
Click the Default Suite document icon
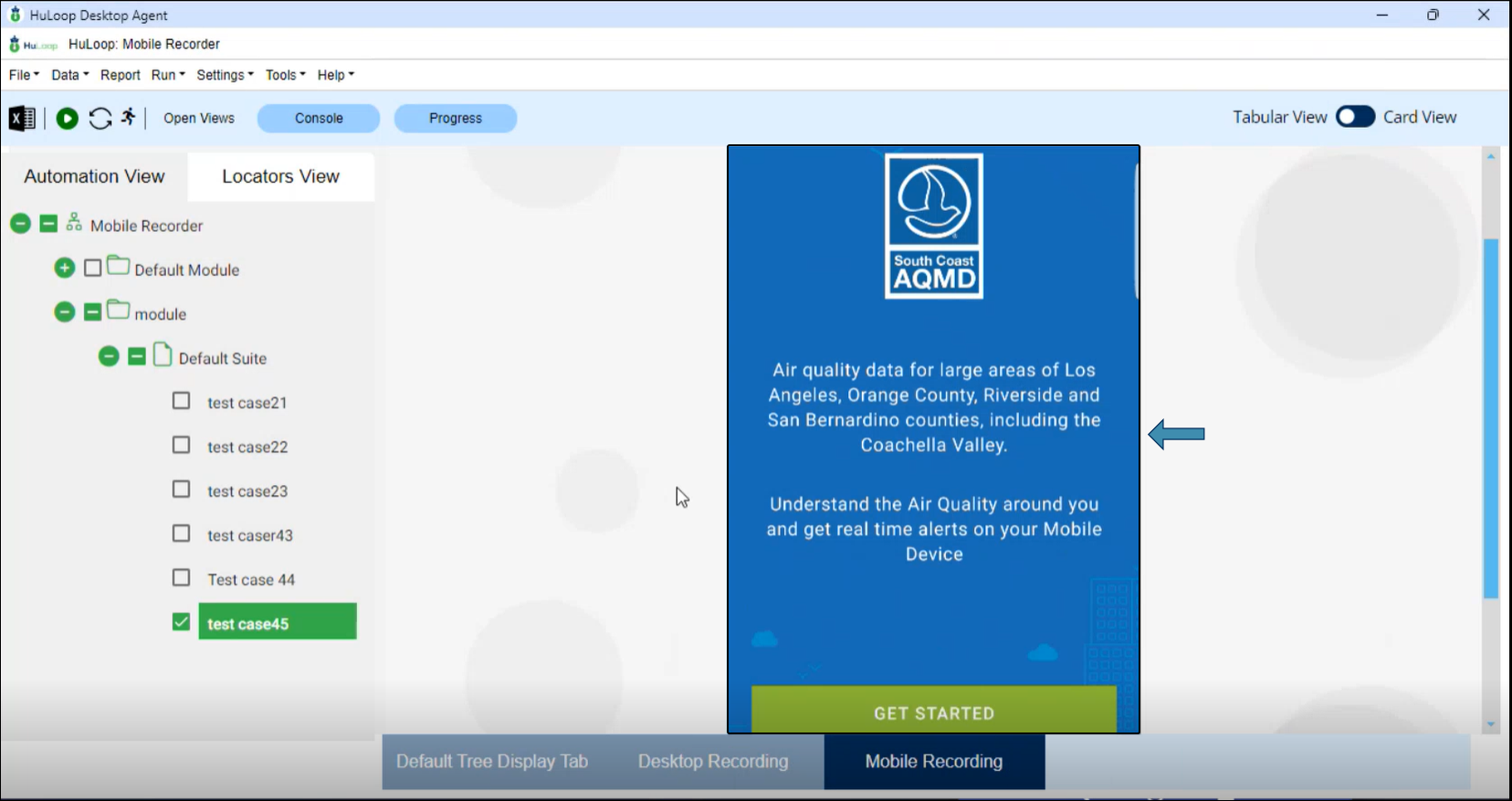point(163,354)
